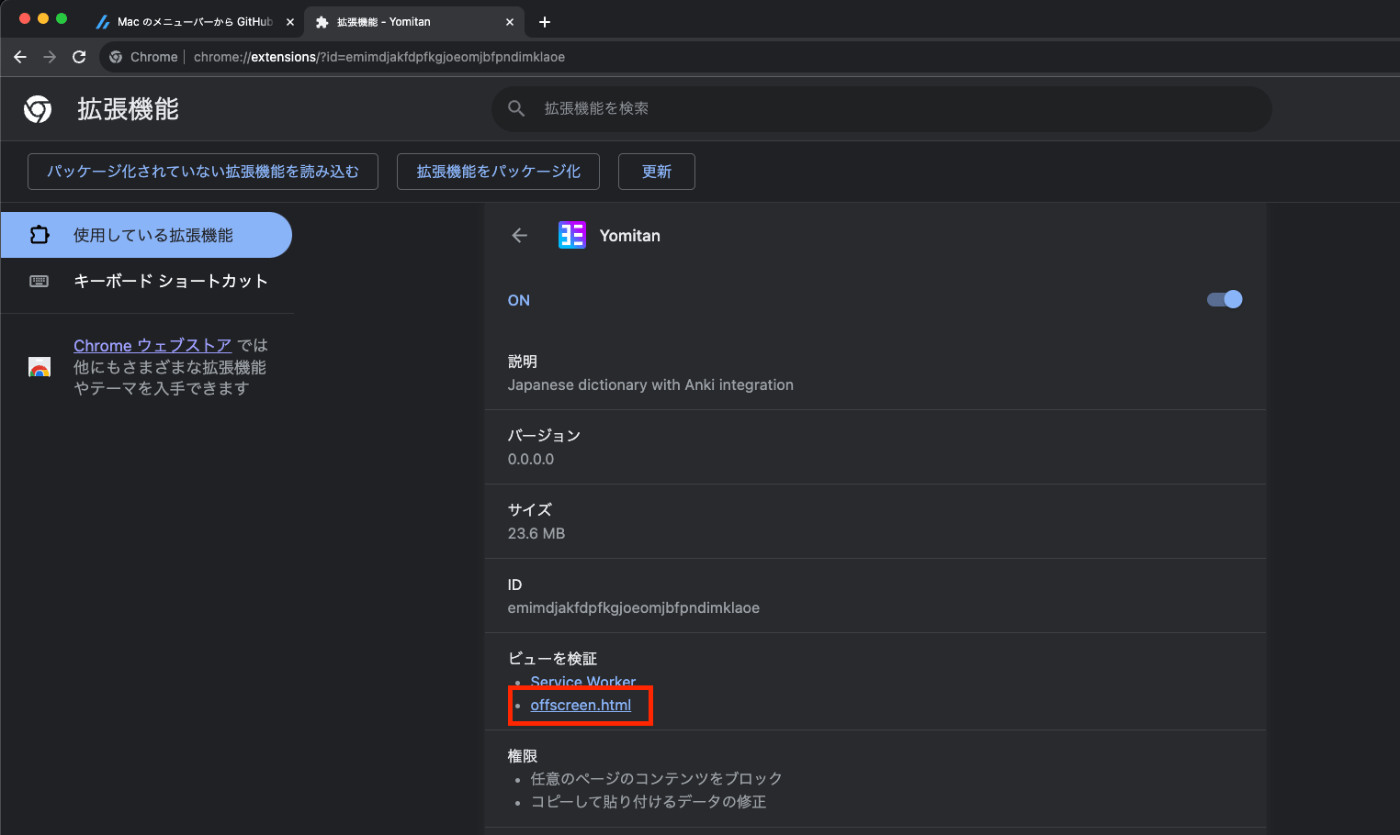1400x835 pixels.
Task: Toggle the Yomitan ON switch
Action: click(x=1225, y=299)
